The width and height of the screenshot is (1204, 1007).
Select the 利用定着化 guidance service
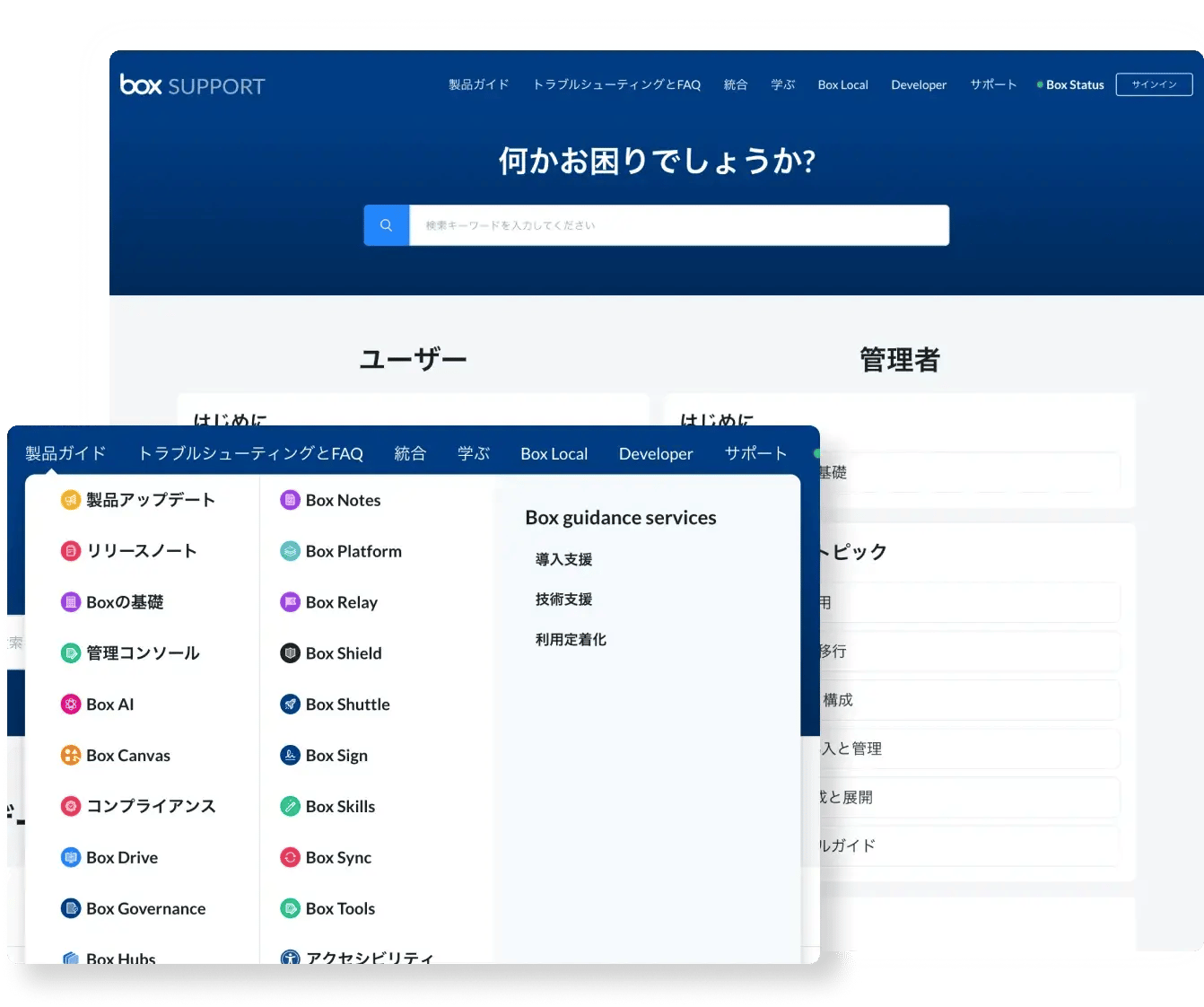tap(570, 639)
